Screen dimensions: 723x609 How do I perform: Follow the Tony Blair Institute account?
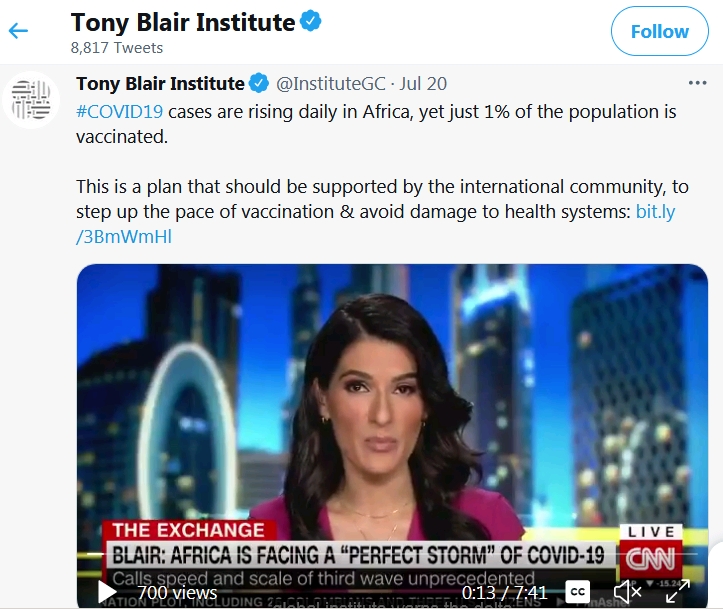(659, 31)
